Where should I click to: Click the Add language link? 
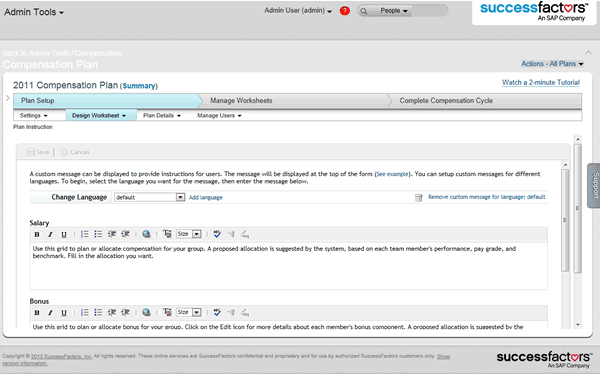(205, 198)
